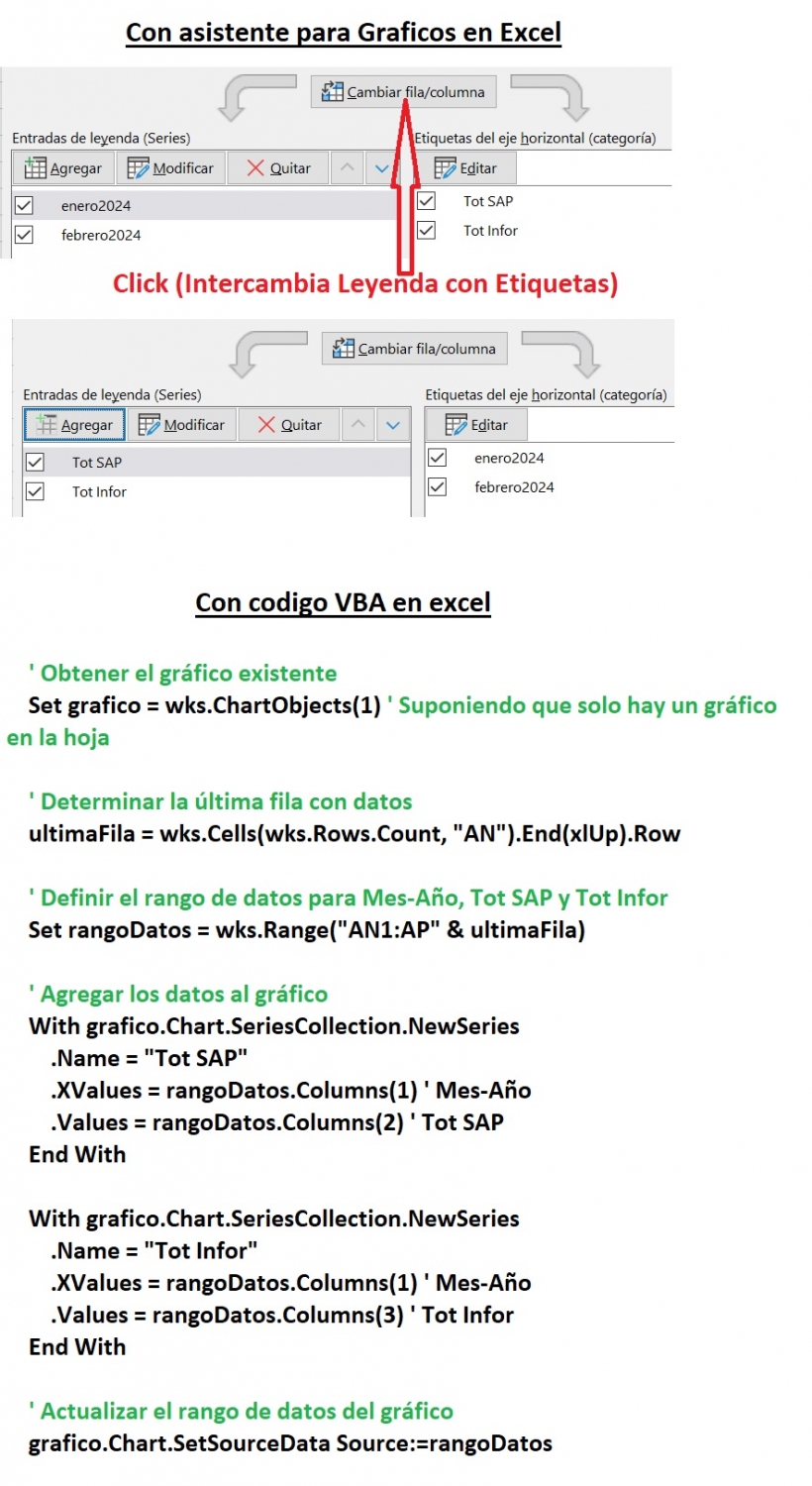
Task: Select Tot SAP series row in lower list
Action: click(216, 462)
